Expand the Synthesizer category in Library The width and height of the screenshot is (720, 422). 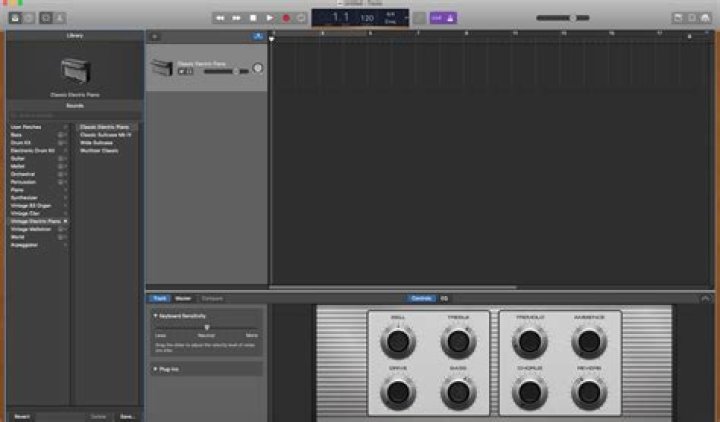click(x=24, y=197)
